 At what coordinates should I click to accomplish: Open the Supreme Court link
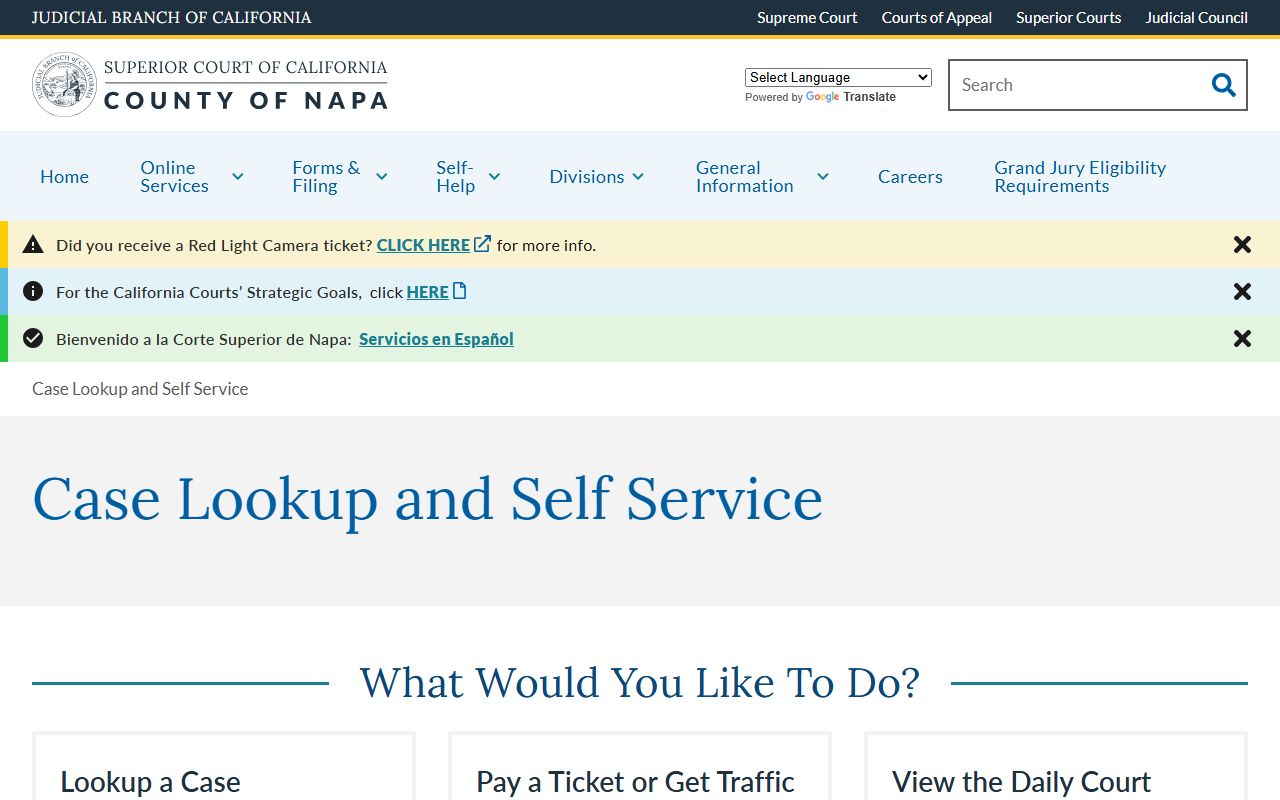pos(807,18)
